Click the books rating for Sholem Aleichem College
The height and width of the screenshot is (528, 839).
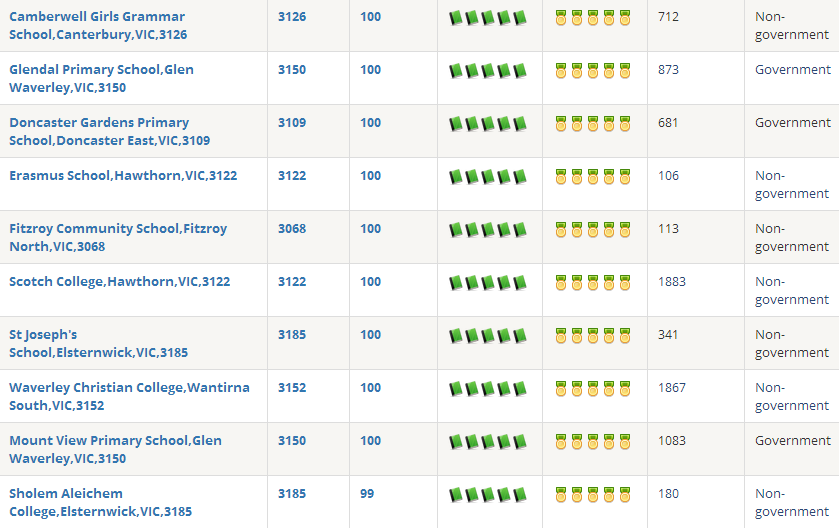pyautogui.click(x=487, y=495)
